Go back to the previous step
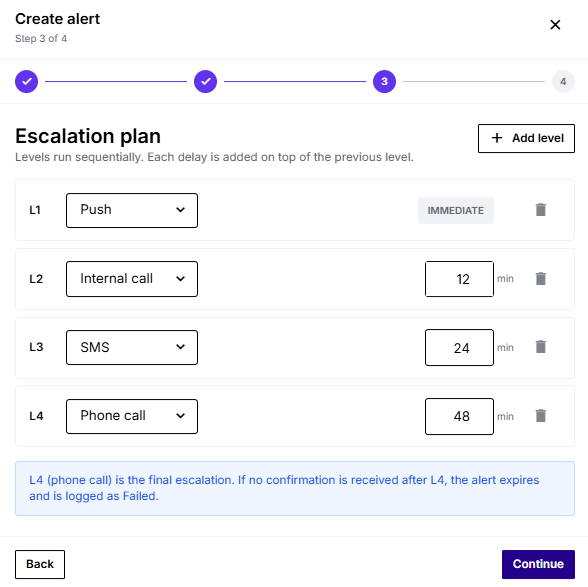This screenshot has width=588, height=587. (x=40, y=564)
